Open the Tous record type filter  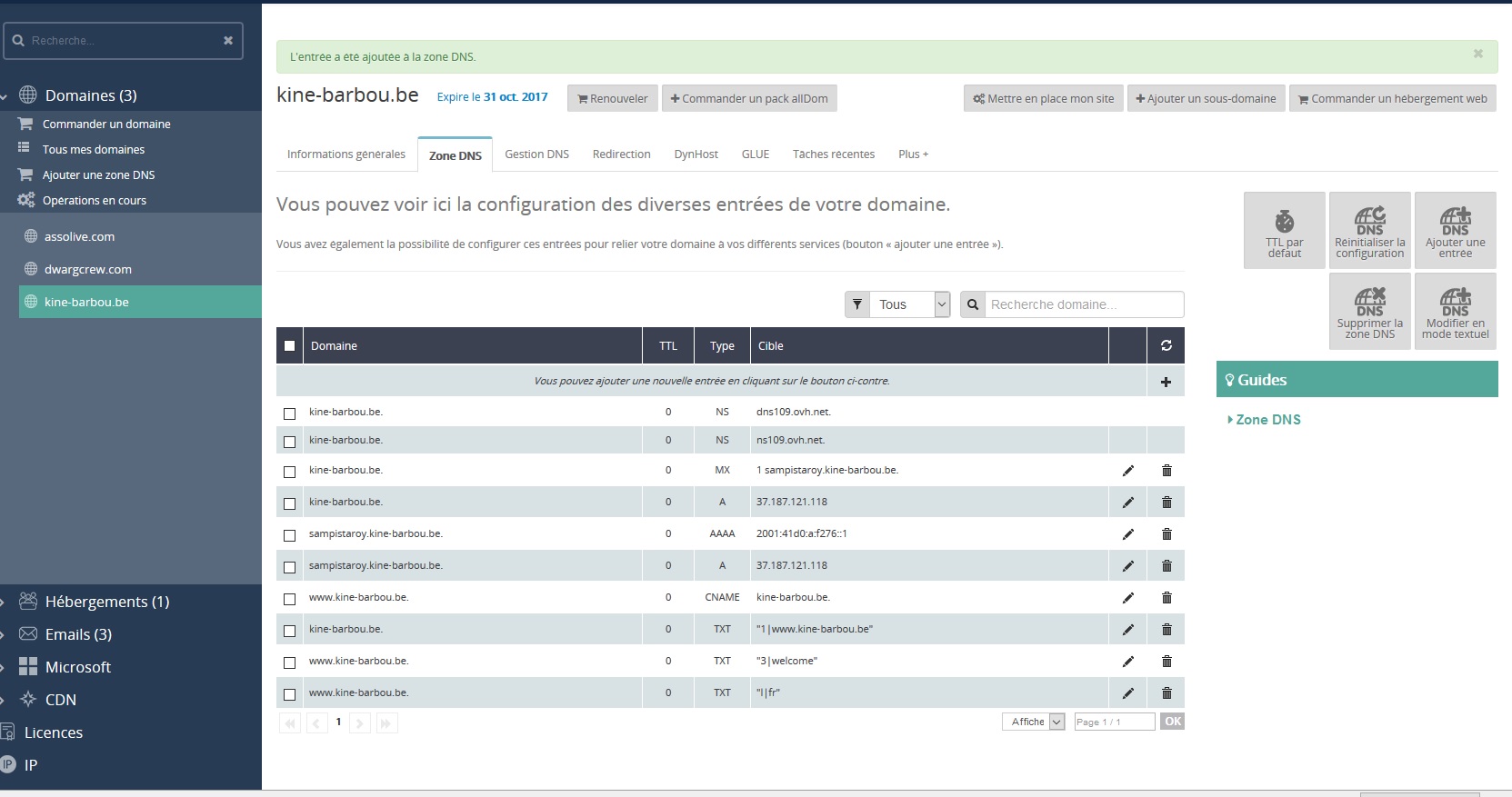point(910,304)
